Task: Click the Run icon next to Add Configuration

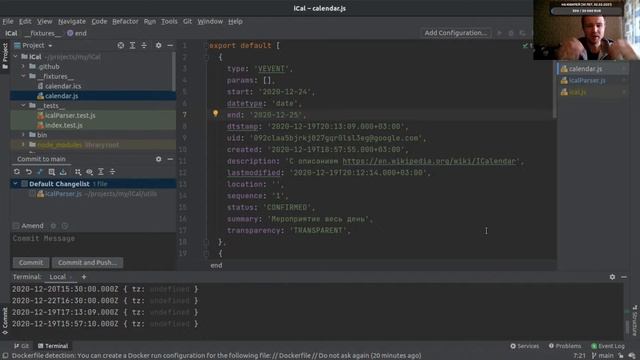Action: point(499,33)
